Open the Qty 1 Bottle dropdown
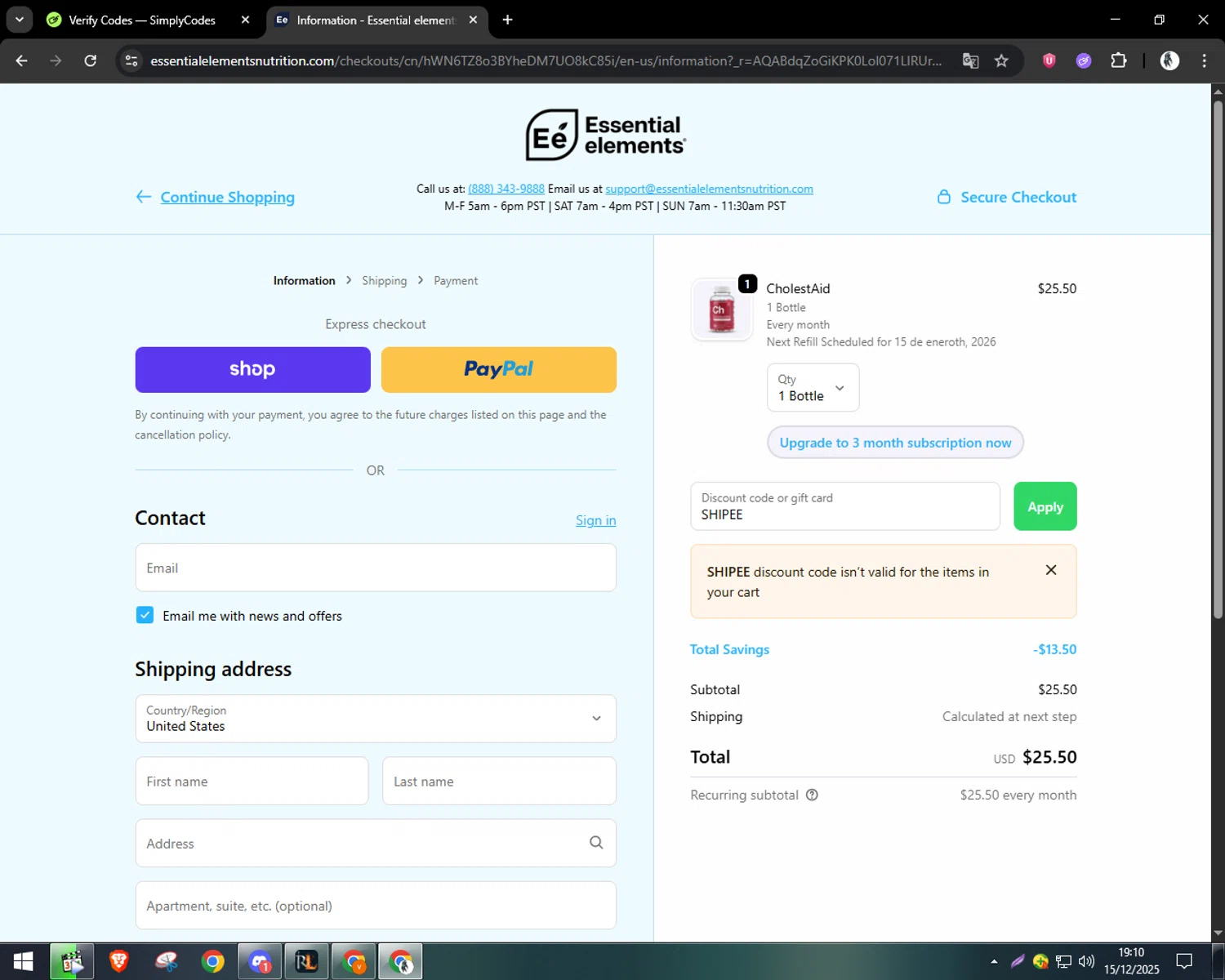The width and height of the screenshot is (1225, 980). [x=813, y=387]
